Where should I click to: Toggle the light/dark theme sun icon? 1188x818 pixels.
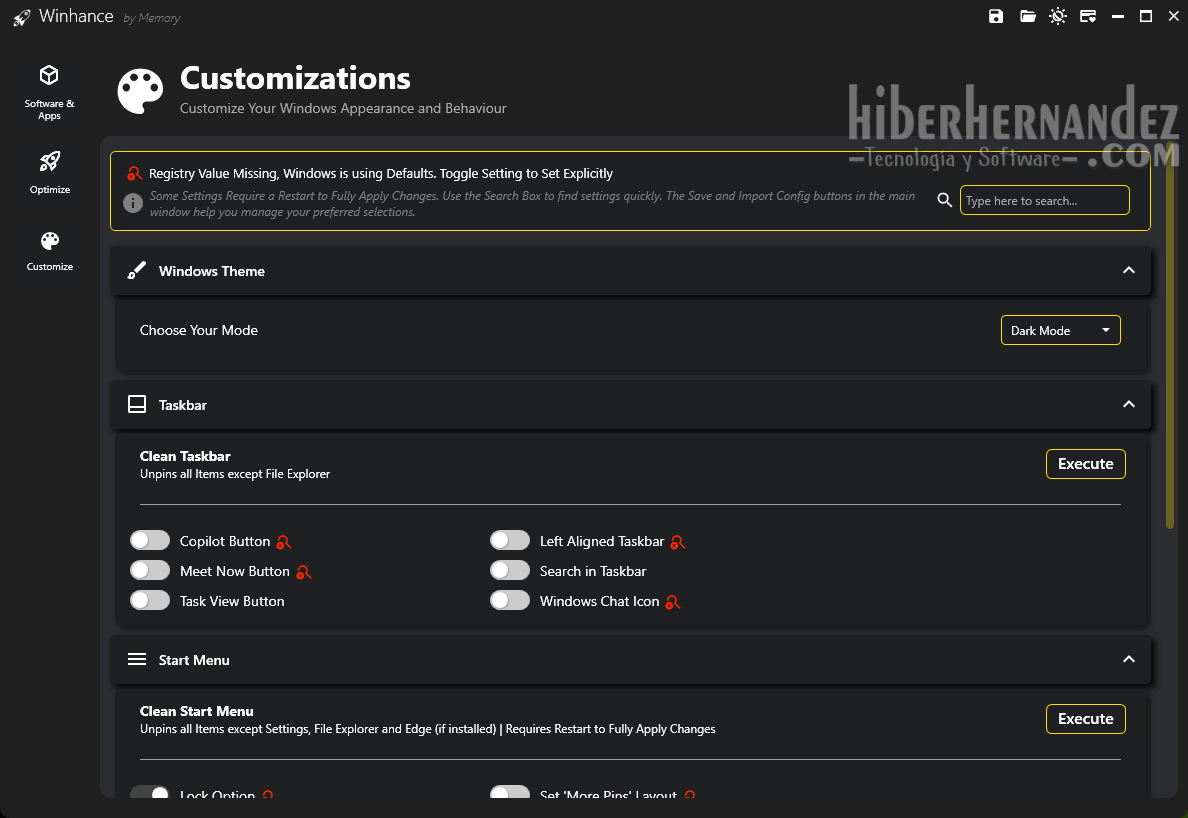coord(1058,16)
